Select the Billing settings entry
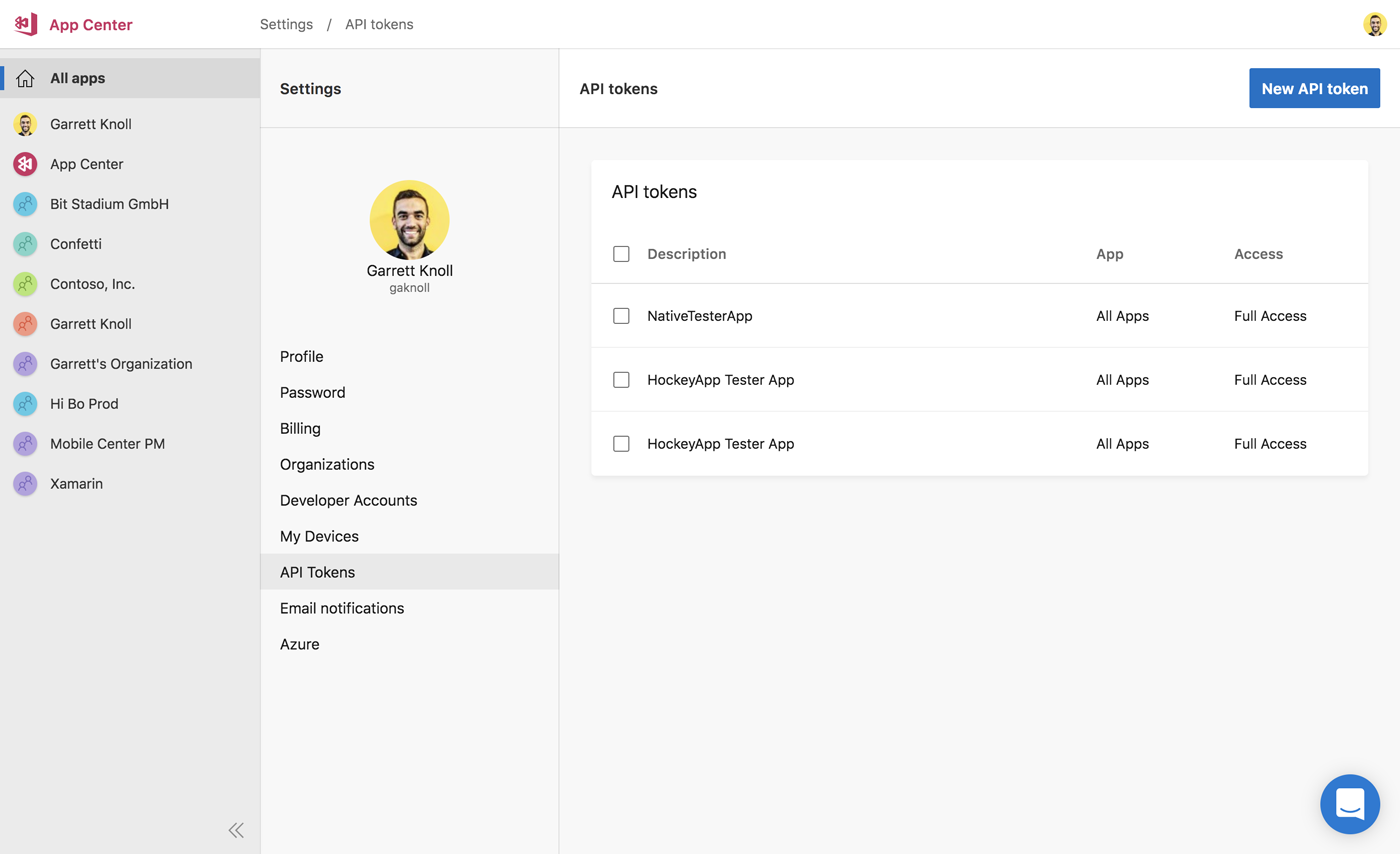This screenshot has width=1400, height=854. coord(300,428)
